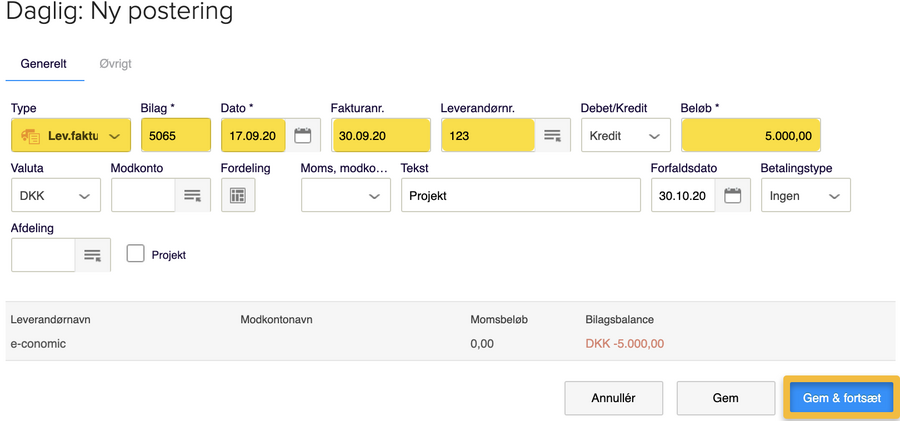Image resolution: width=900 pixels, height=421 pixels.
Task: Switch to the Øvrigt tab
Action: (115, 64)
